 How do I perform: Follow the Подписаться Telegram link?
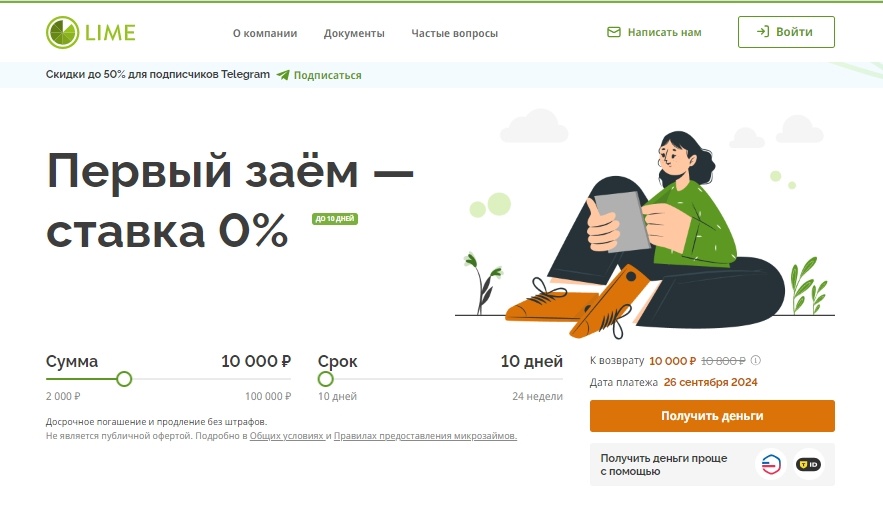pyautogui.click(x=328, y=75)
